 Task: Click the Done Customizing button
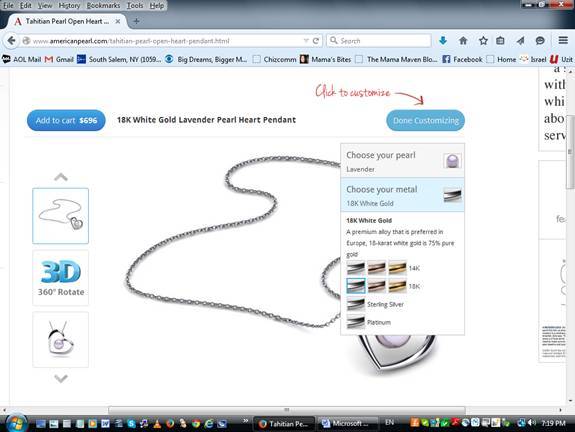point(425,120)
